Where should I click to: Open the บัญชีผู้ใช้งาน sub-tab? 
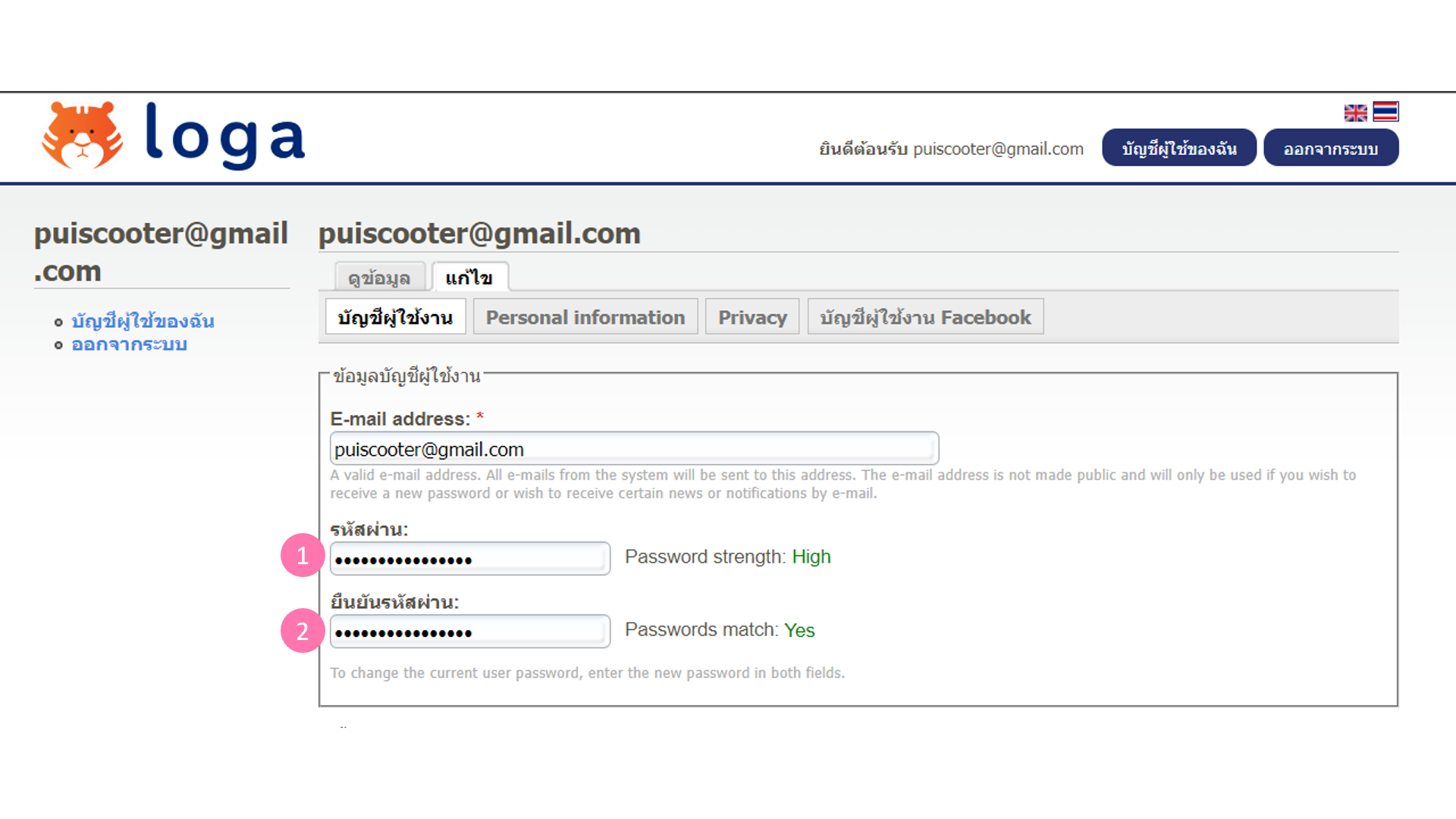pyautogui.click(x=395, y=317)
